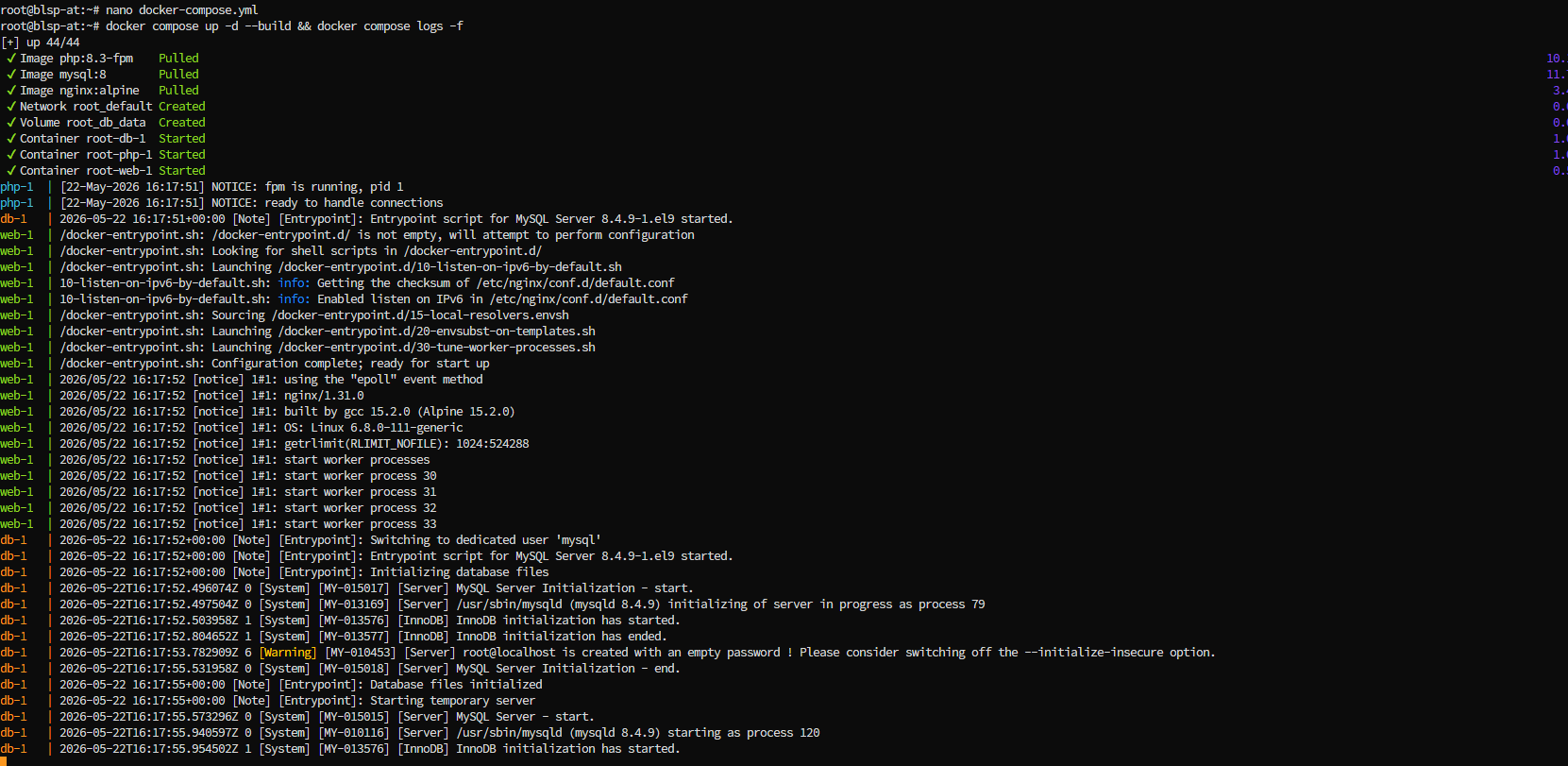Click the checkmark beside Container root-db-1
Image resolution: width=1568 pixels, height=766 pixels.
tap(11, 139)
